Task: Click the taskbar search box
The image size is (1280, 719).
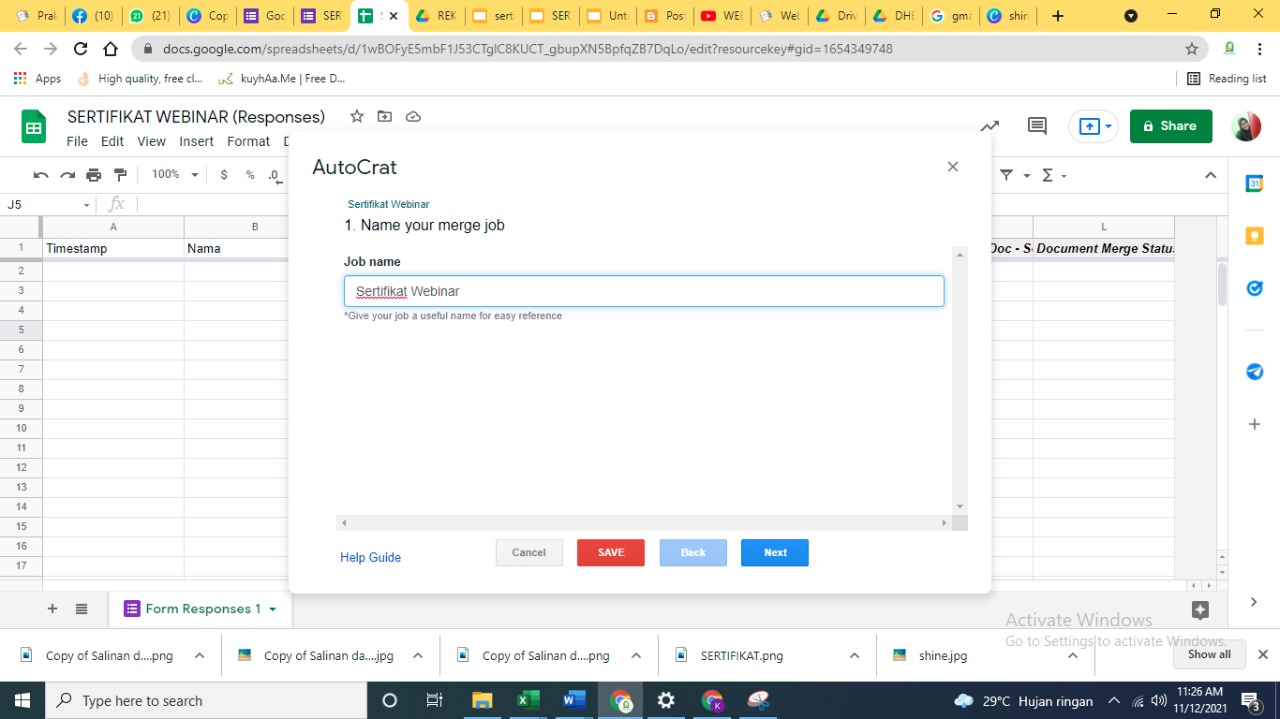Action: [x=208, y=700]
